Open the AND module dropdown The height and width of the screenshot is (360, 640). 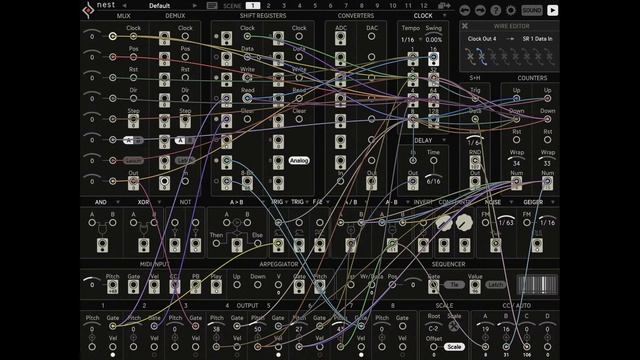[x=118, y=202]
